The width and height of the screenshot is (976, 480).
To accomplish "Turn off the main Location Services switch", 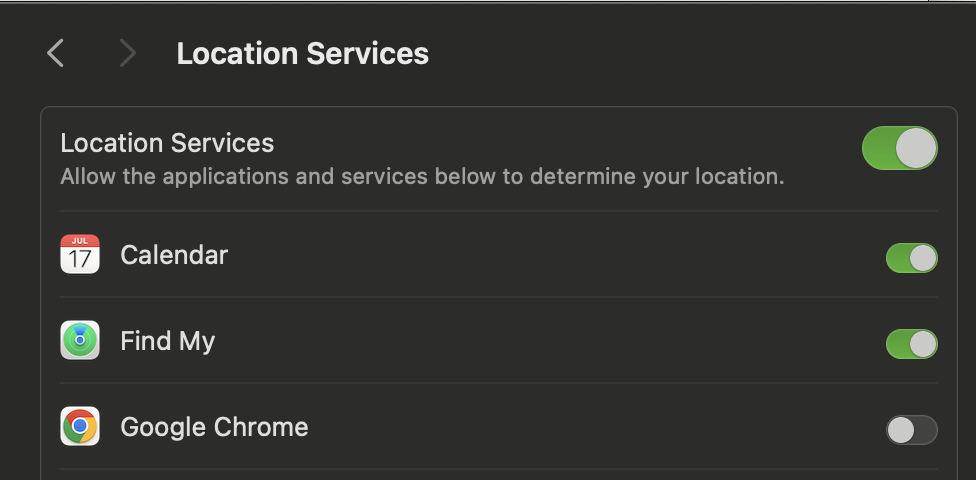I will tap(899, 148).
